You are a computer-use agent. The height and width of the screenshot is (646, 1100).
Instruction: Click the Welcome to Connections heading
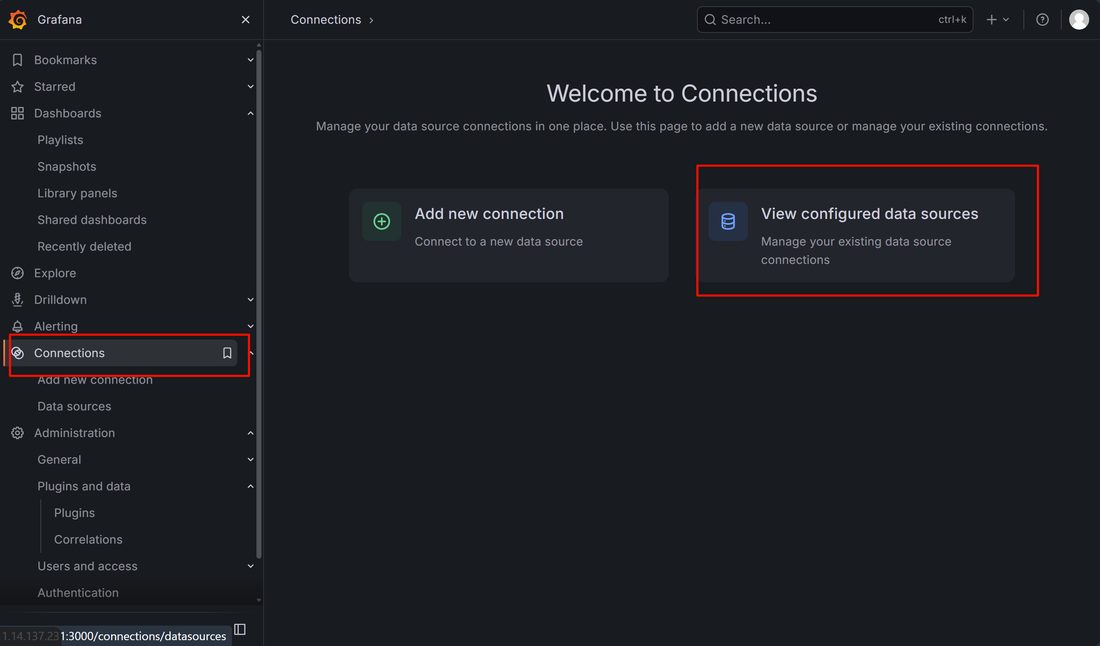coord(682,93)
